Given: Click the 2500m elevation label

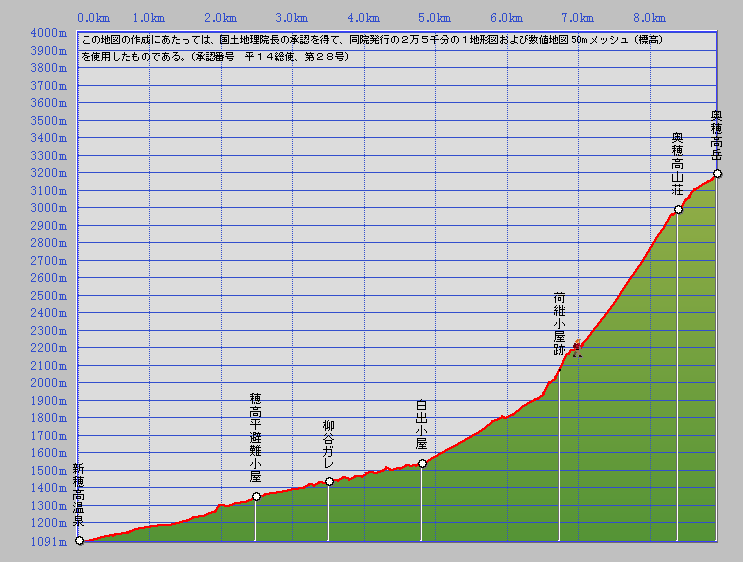Looking at the screenshot, I should coord(49,296).
